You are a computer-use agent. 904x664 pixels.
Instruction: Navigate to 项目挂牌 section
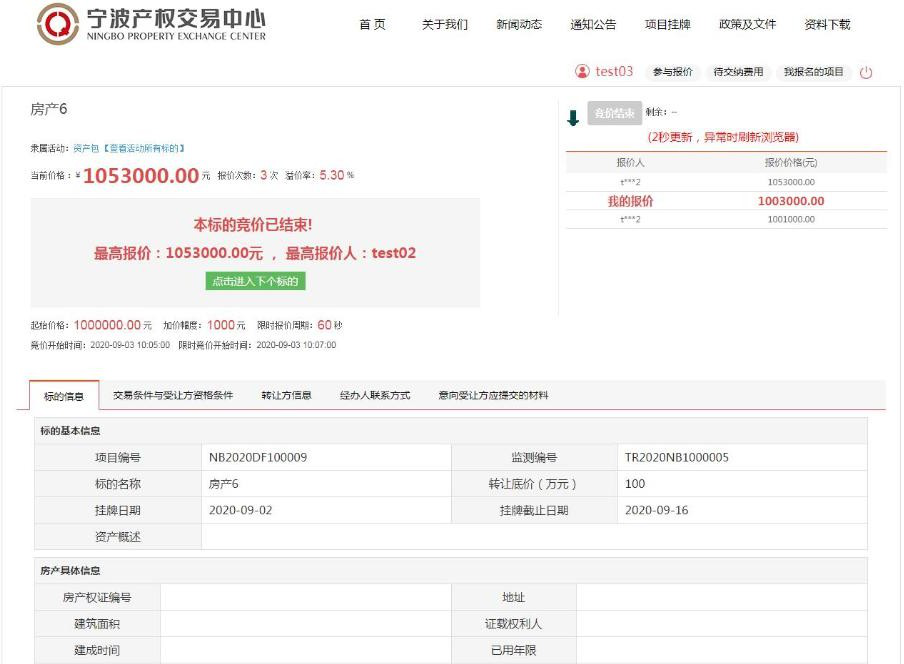[668, 25]
